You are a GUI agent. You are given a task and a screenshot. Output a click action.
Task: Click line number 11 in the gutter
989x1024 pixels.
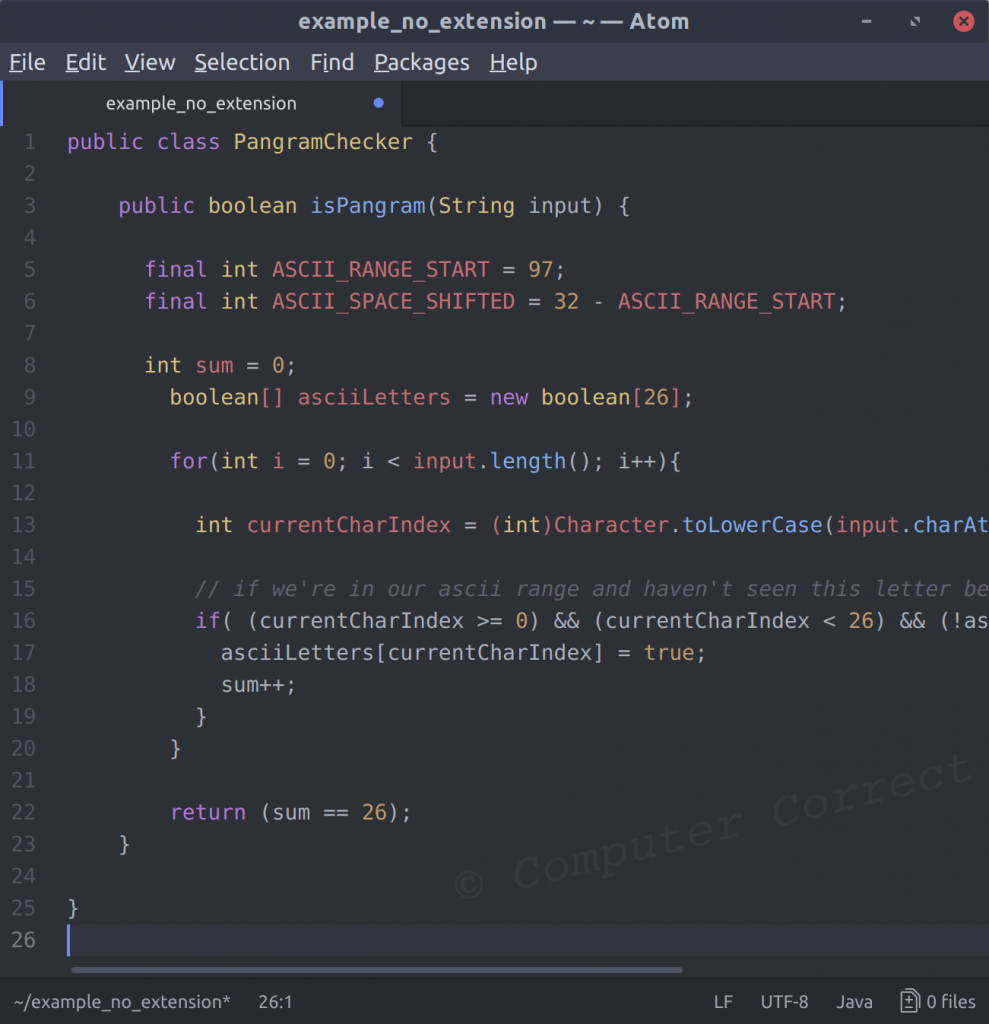(x=23, y=461)
